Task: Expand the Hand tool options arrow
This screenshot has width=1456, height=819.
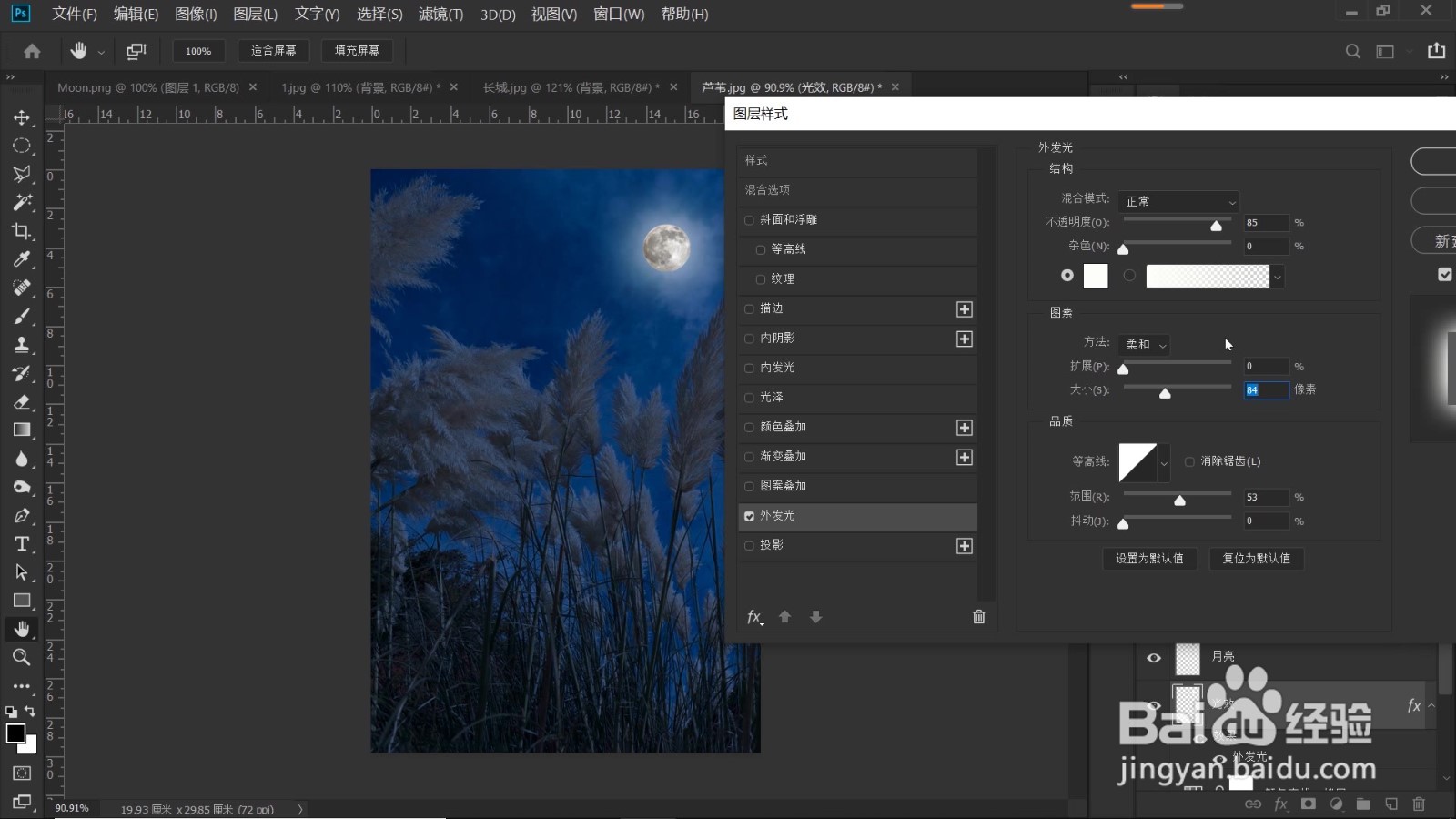Action: click(101, 53)
